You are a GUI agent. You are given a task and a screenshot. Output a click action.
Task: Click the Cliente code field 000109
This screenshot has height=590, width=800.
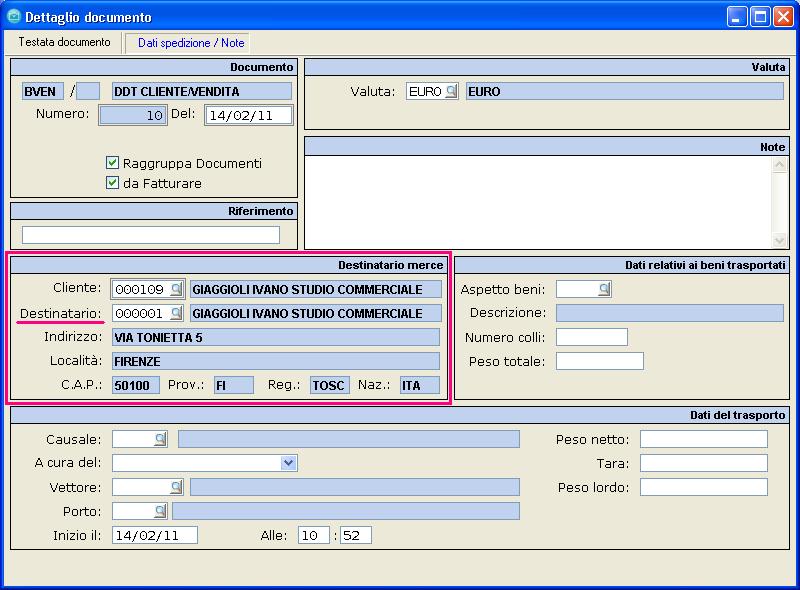click(x=140, y=289)
